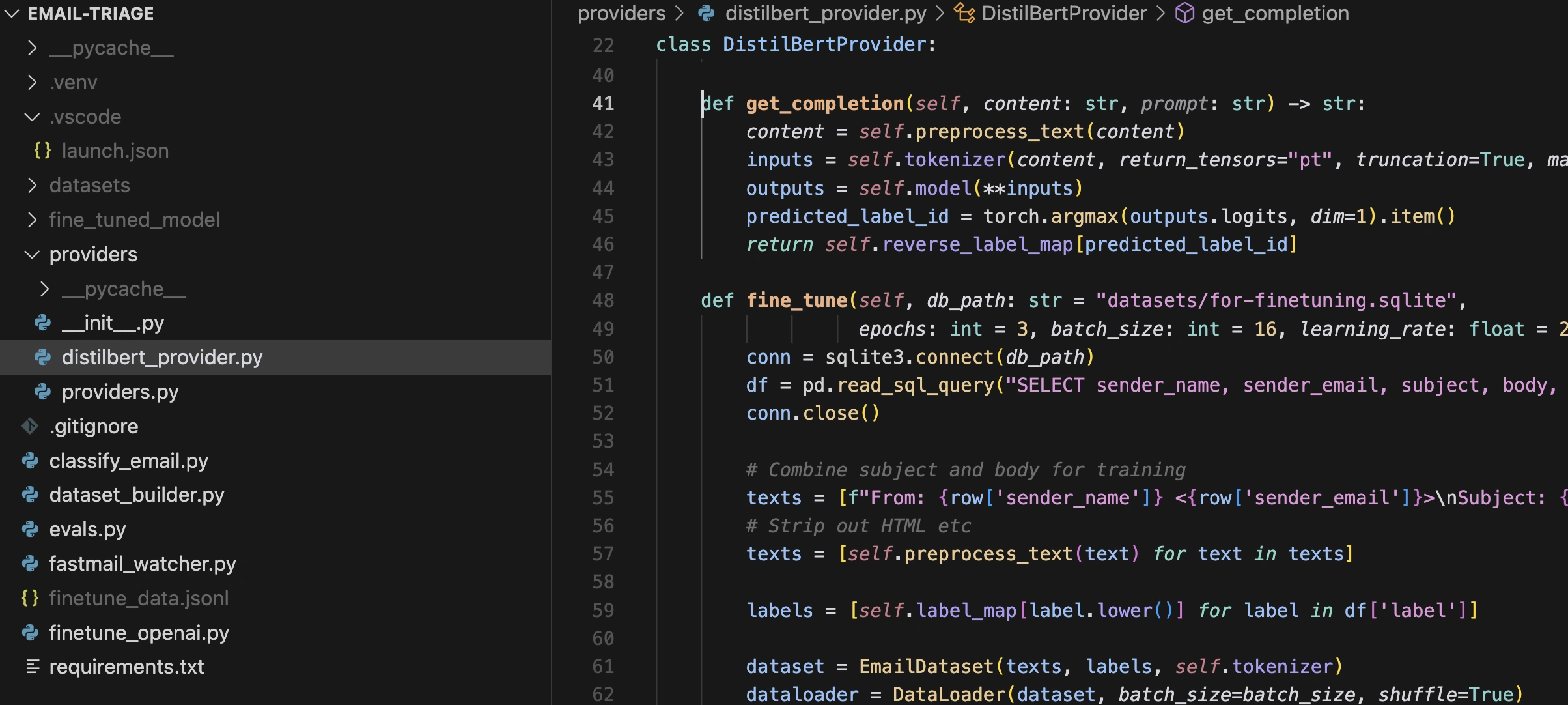Click distilbert_provider.py breadcrumb label

[x=826, y=13]
